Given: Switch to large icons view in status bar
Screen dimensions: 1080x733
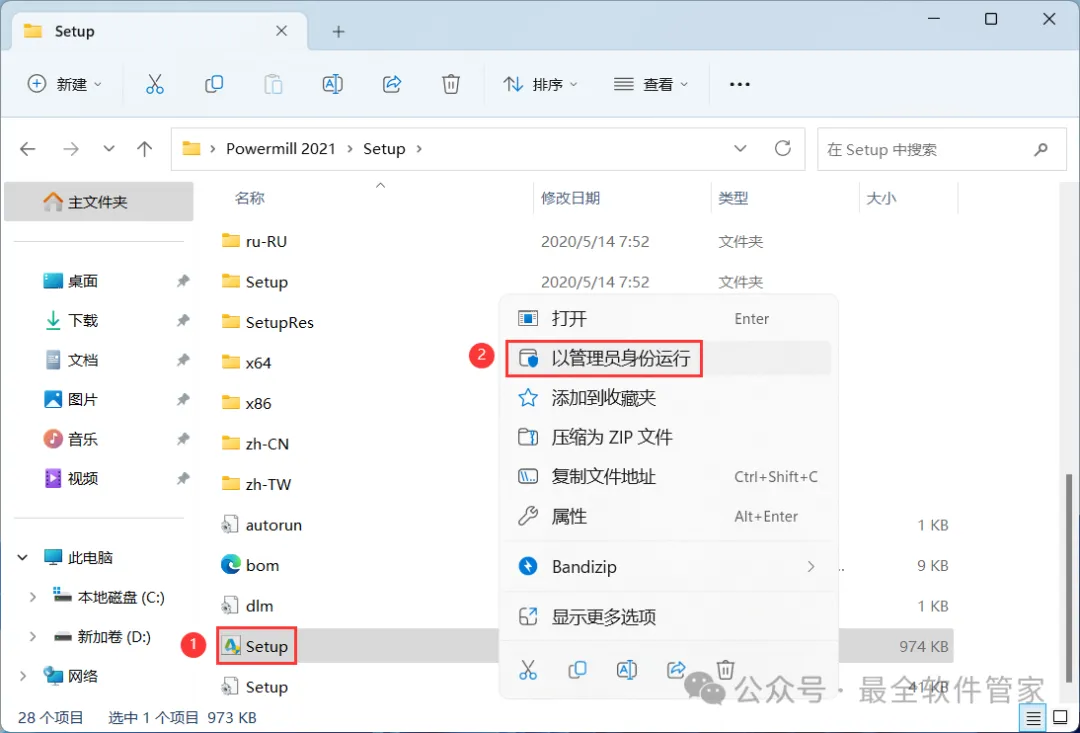Looking at the screenshot, I should 1059,719.
